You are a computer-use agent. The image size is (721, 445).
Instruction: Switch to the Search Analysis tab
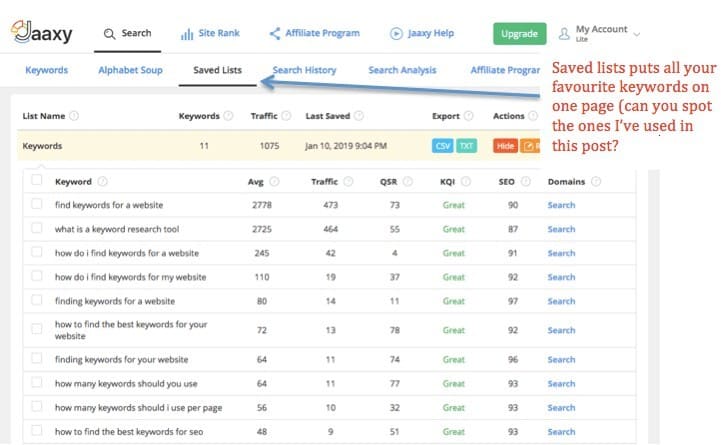coord(402,70)
